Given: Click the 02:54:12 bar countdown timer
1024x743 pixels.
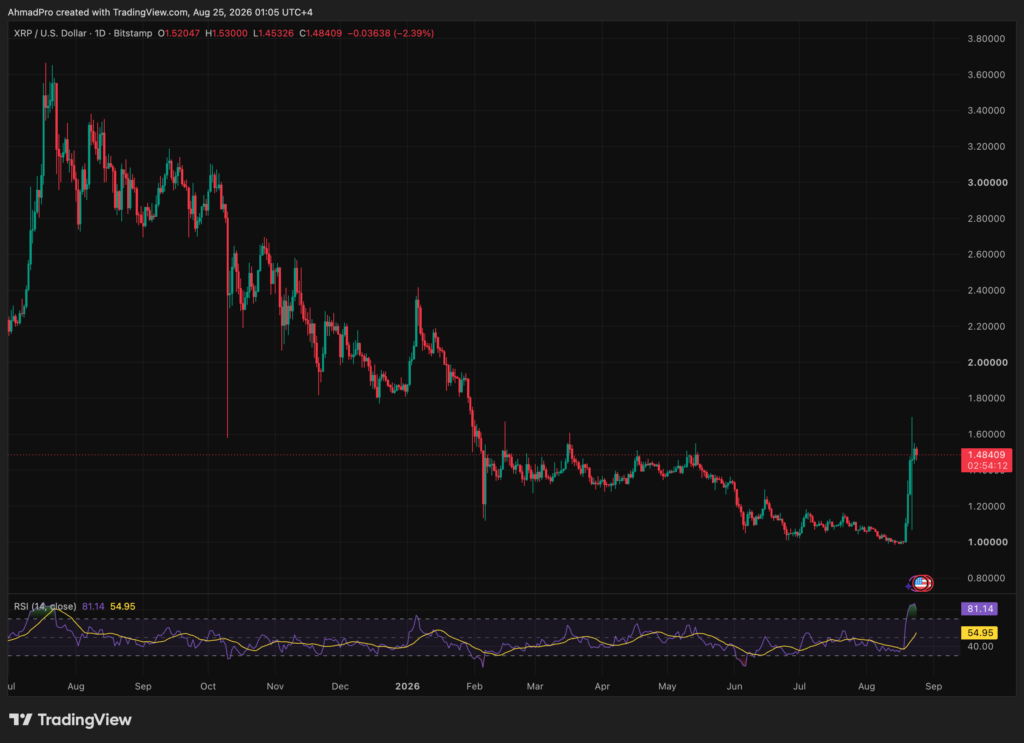Looking at the screenshot, I should [x=986, y=466].
